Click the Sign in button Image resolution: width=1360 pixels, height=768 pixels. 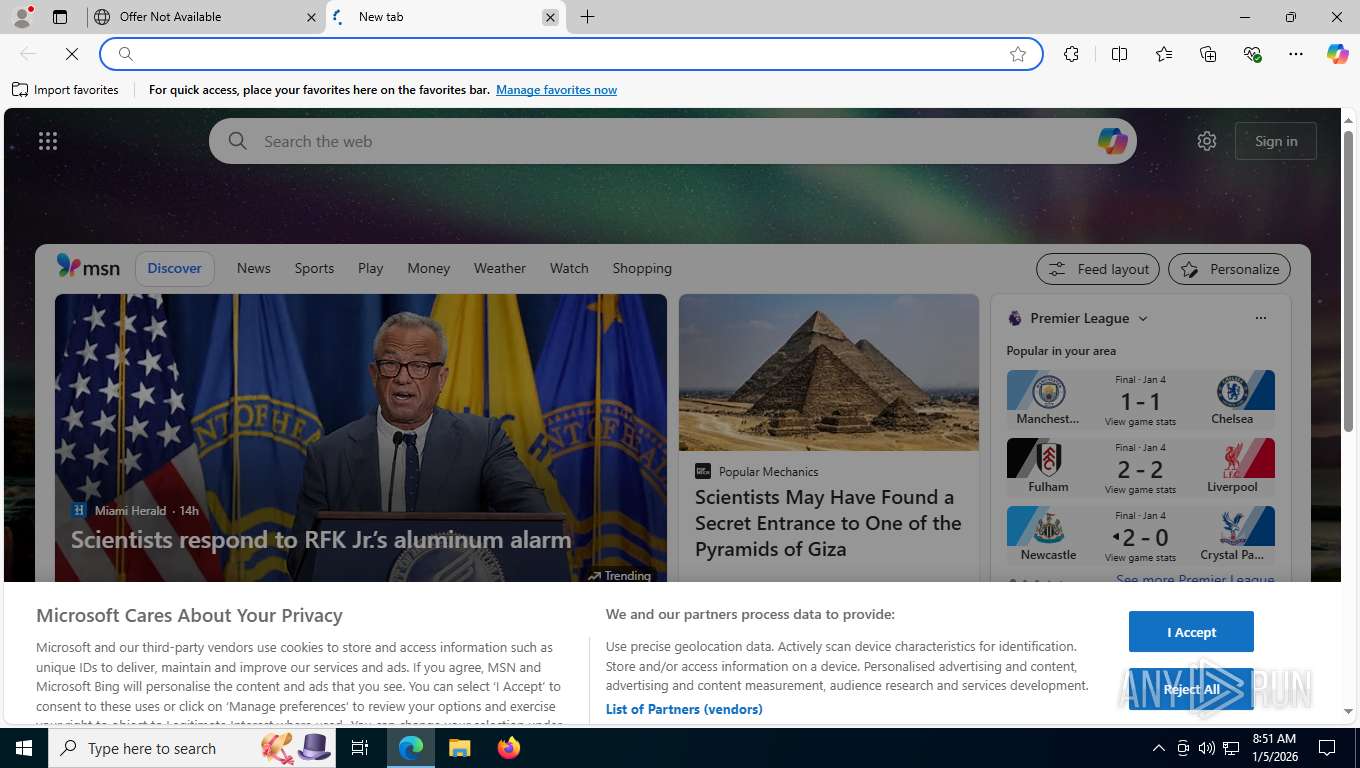click(1276, 141)
